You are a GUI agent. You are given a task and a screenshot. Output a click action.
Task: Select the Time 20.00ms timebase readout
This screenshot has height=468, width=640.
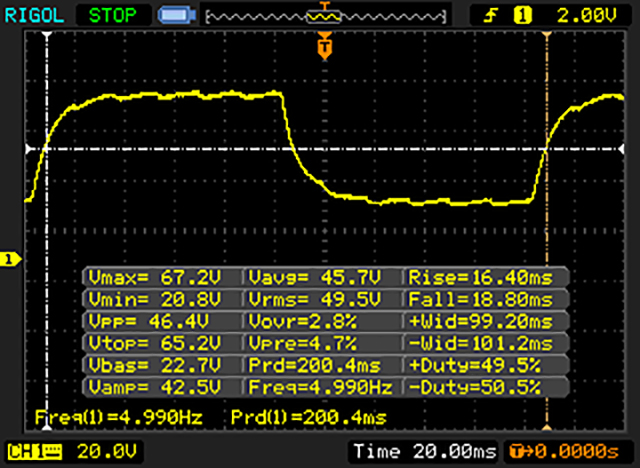424,450
